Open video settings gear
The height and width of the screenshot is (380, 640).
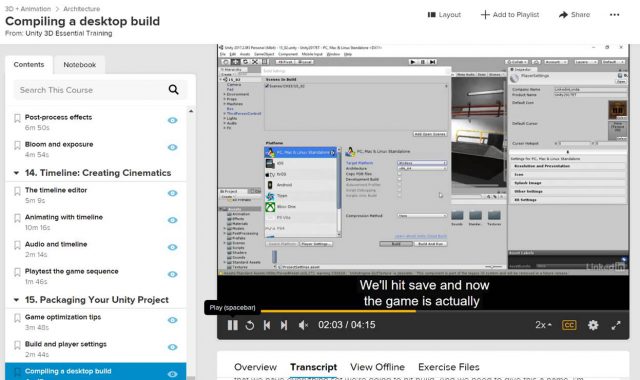593,325
